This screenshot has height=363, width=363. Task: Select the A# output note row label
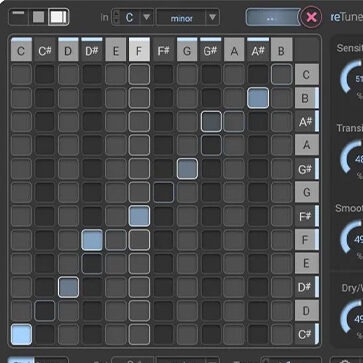pyautogui.click(x=307, y=122)
